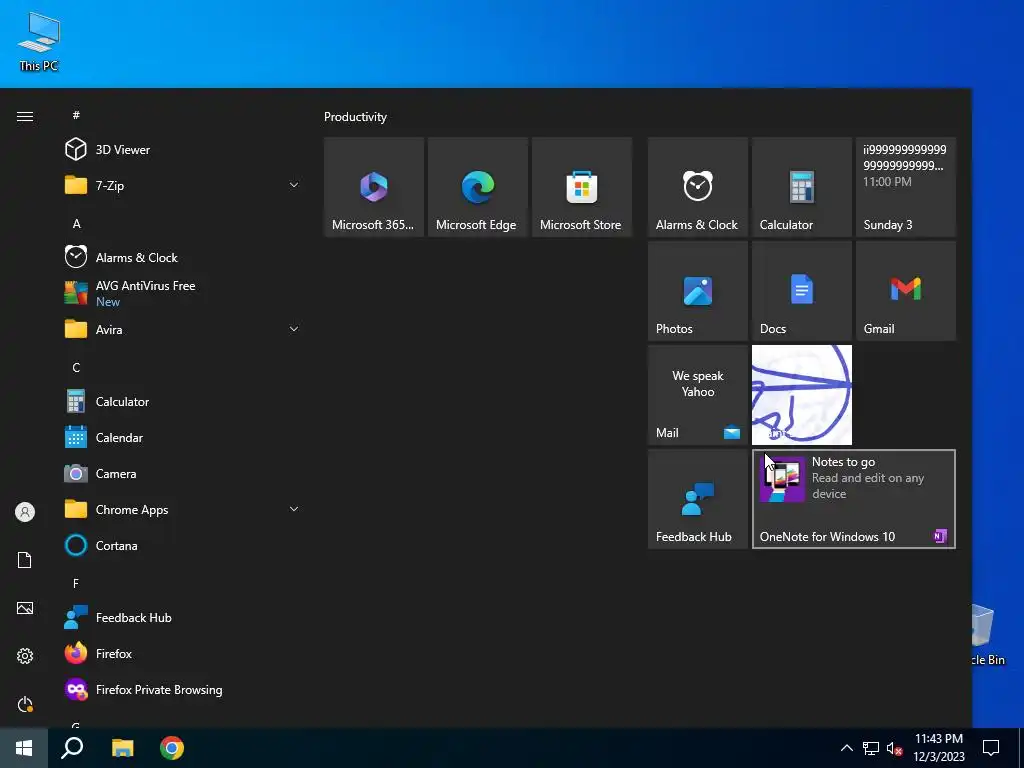This screenshot has width=1024, height=768.
Task: Expand the Chrome Apps folder
Action: (x=181, y=509)
